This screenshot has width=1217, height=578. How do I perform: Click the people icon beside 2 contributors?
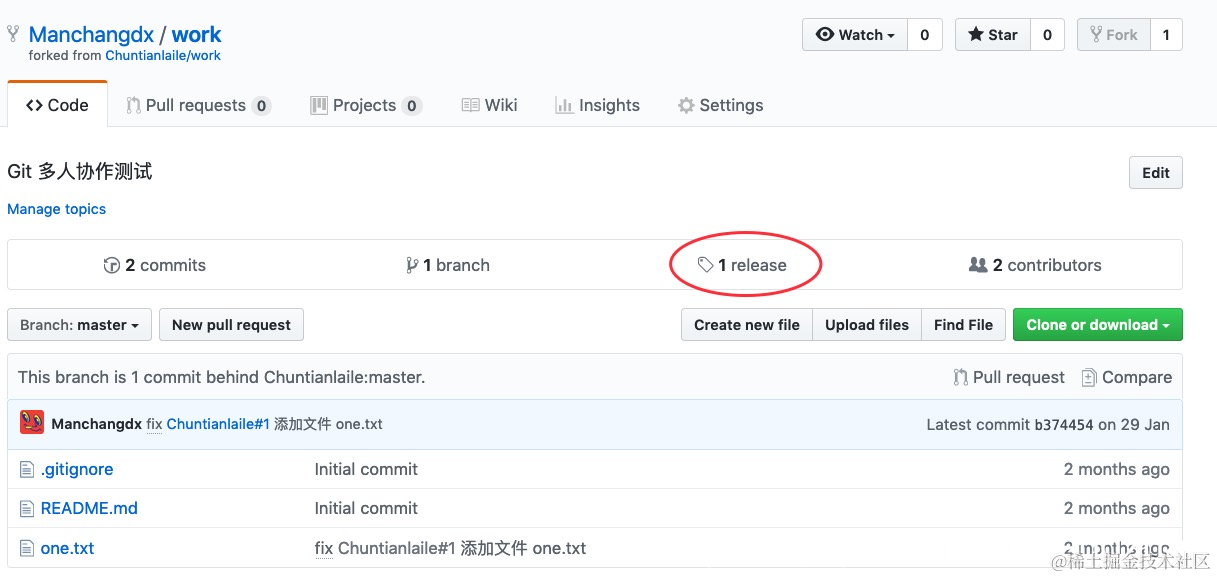tap(978, 265)
